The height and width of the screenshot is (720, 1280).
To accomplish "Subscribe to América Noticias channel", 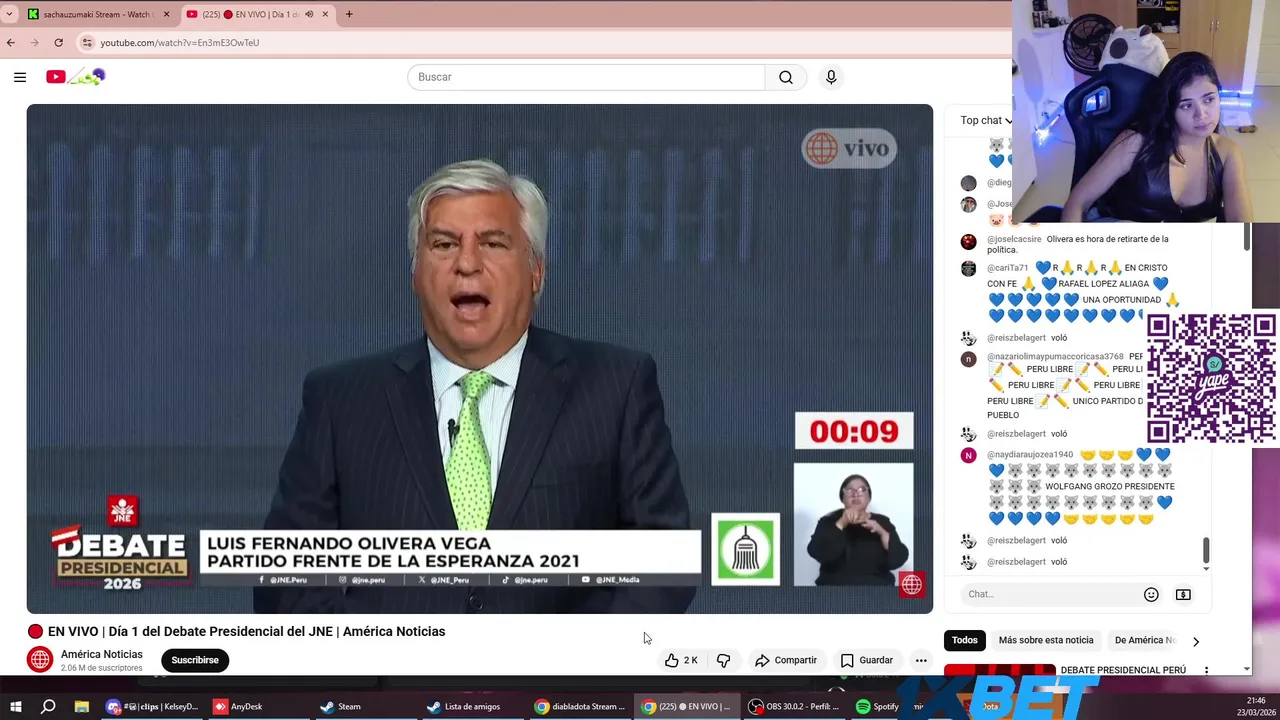I will (x=195, y=660).
